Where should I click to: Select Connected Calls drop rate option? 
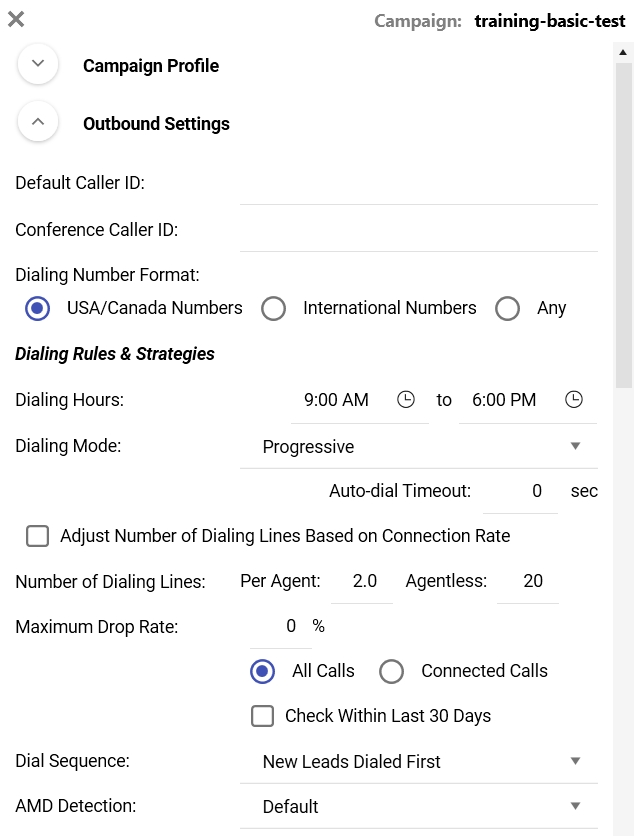tap(391, 671)
